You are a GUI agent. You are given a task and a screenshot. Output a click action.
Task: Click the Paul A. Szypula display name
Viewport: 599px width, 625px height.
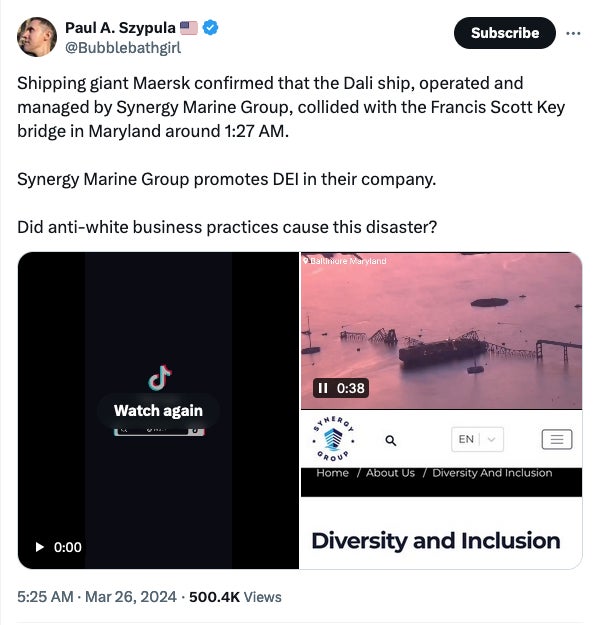120,28
